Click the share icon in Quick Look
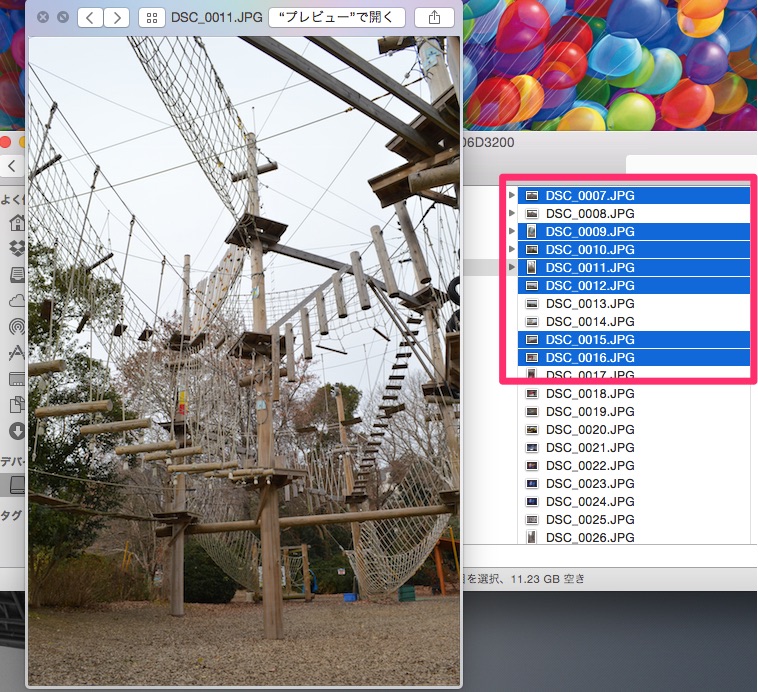This screenshot has height=692, width=758. pyautogui.click(x=433, y=17)
